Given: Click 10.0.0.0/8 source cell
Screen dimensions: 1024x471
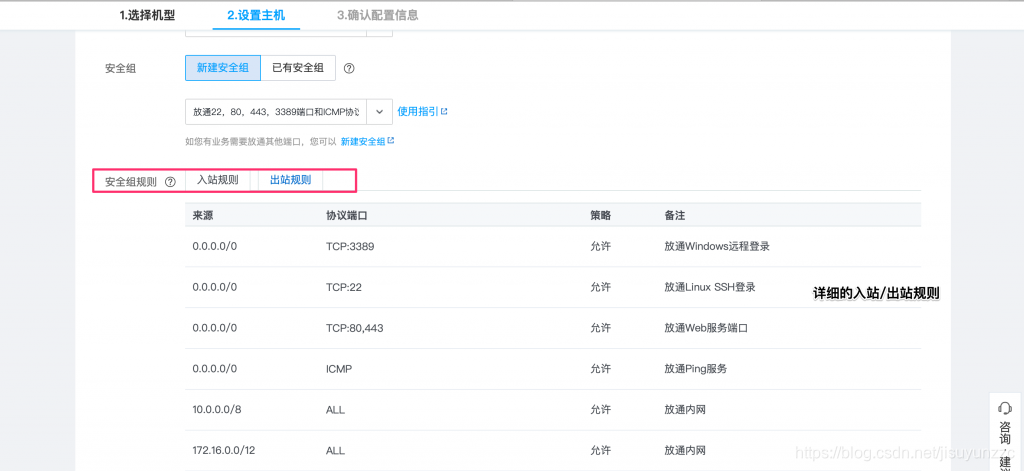Looking at the screenshot, I should [x=217, y=410].
